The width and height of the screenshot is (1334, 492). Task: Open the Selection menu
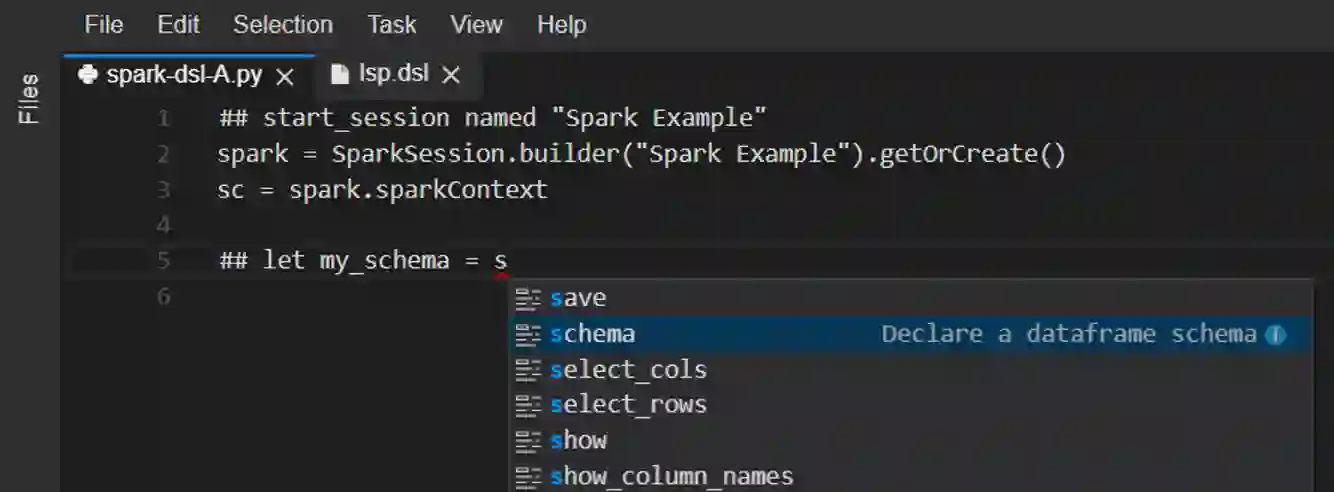point(283,25)
